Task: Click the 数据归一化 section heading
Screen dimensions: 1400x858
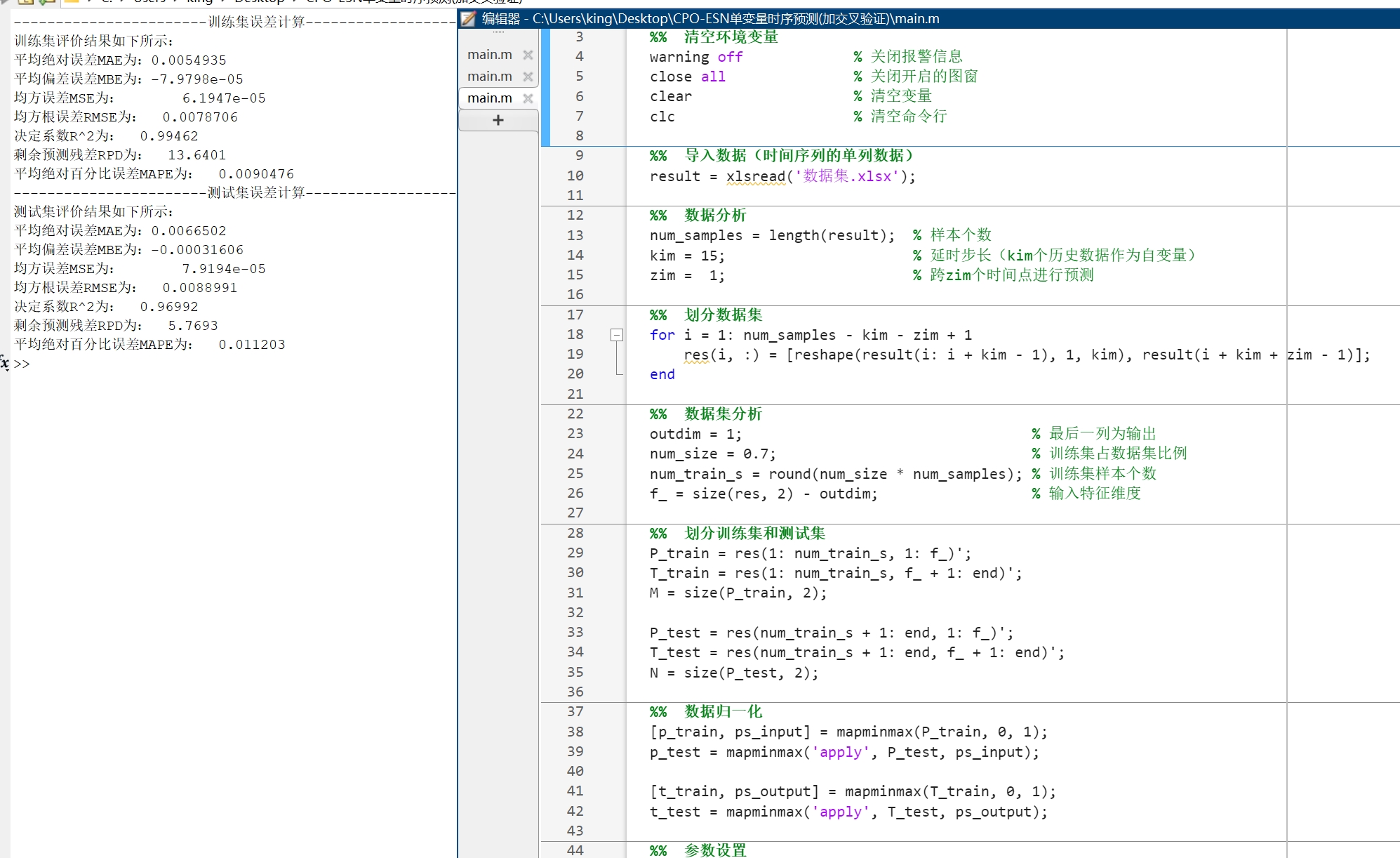Action: (723, 712)
